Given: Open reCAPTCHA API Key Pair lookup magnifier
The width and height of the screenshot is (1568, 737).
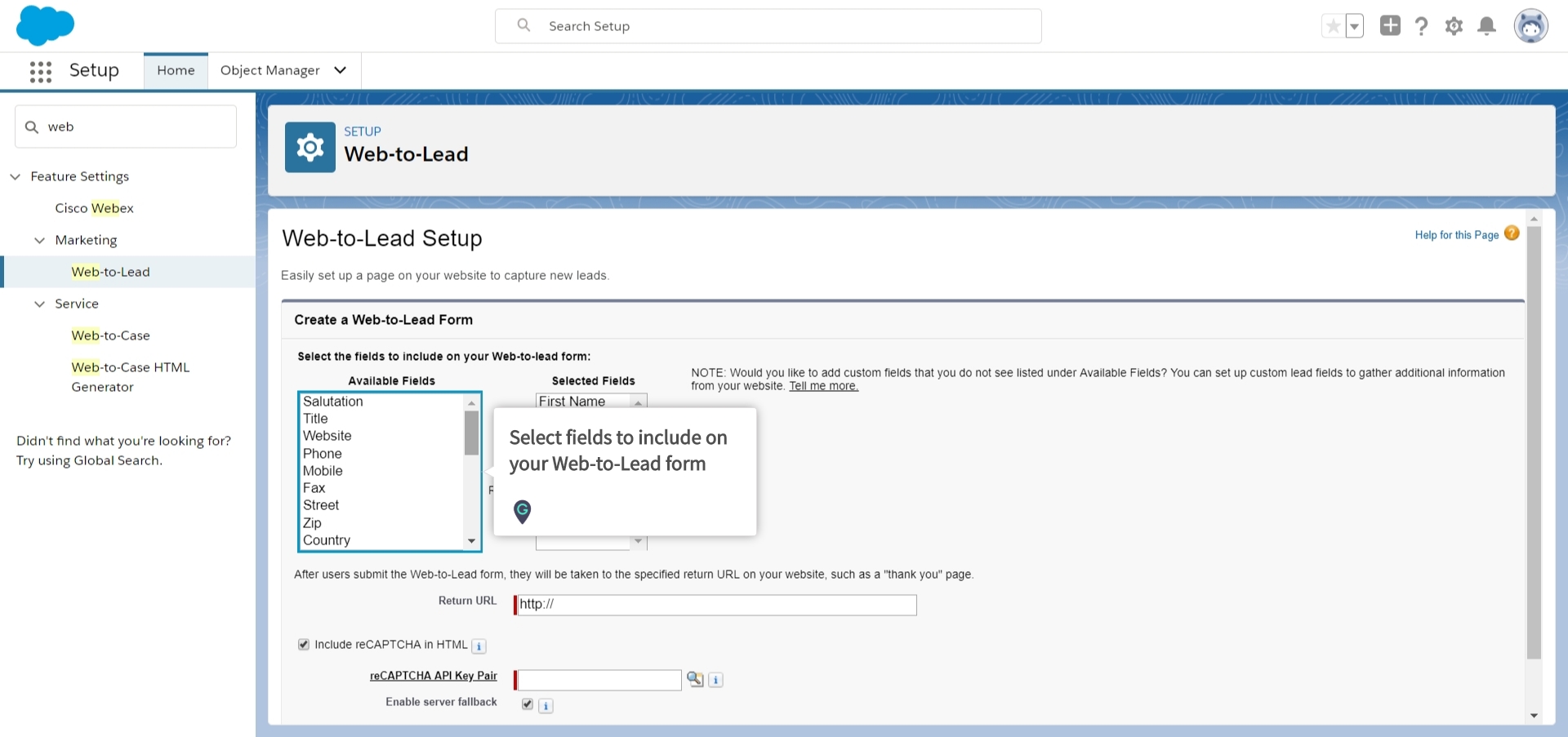Looking at the screenshot, I should point(695,679).
